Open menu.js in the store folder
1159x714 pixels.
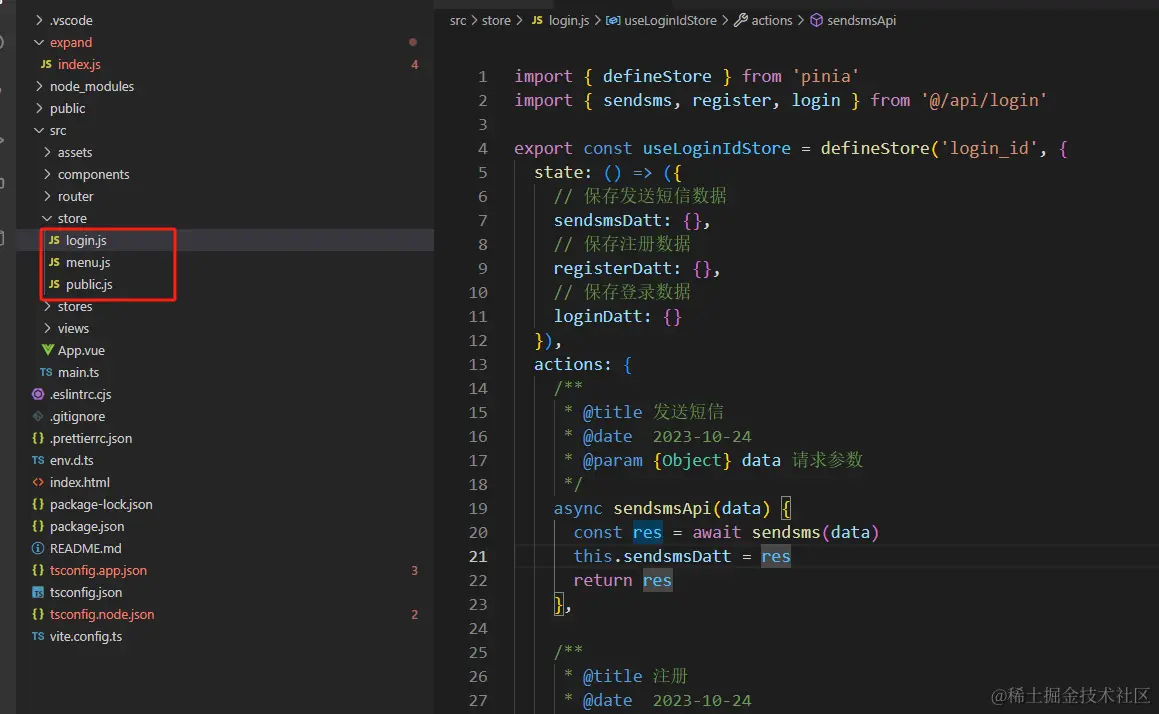(88, 262)
